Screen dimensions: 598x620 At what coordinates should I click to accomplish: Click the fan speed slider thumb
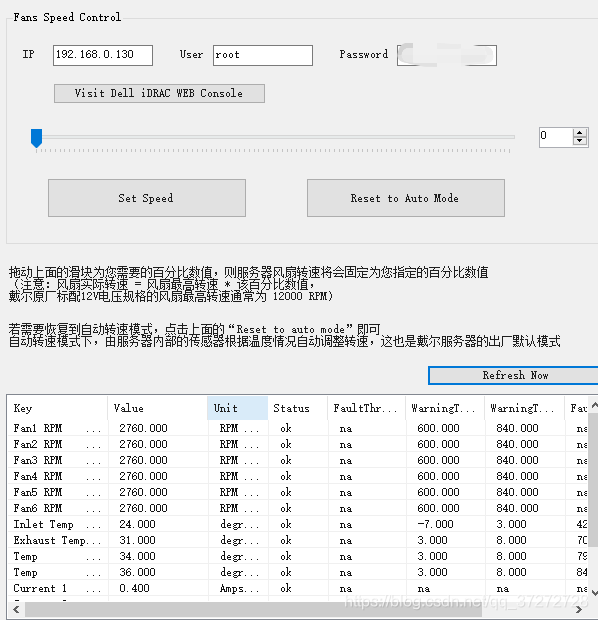[36, 138]
